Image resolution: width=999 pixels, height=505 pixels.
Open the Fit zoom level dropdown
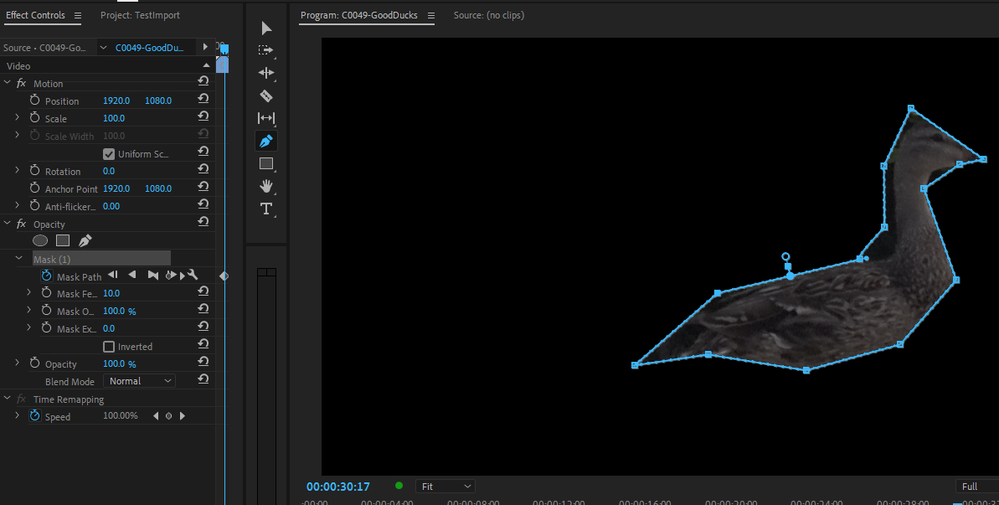tap(445, 487)
